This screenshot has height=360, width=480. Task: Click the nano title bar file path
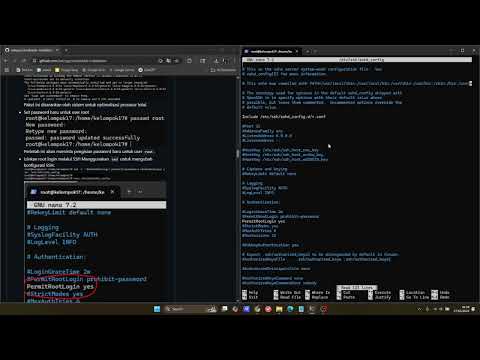point(361,60)
